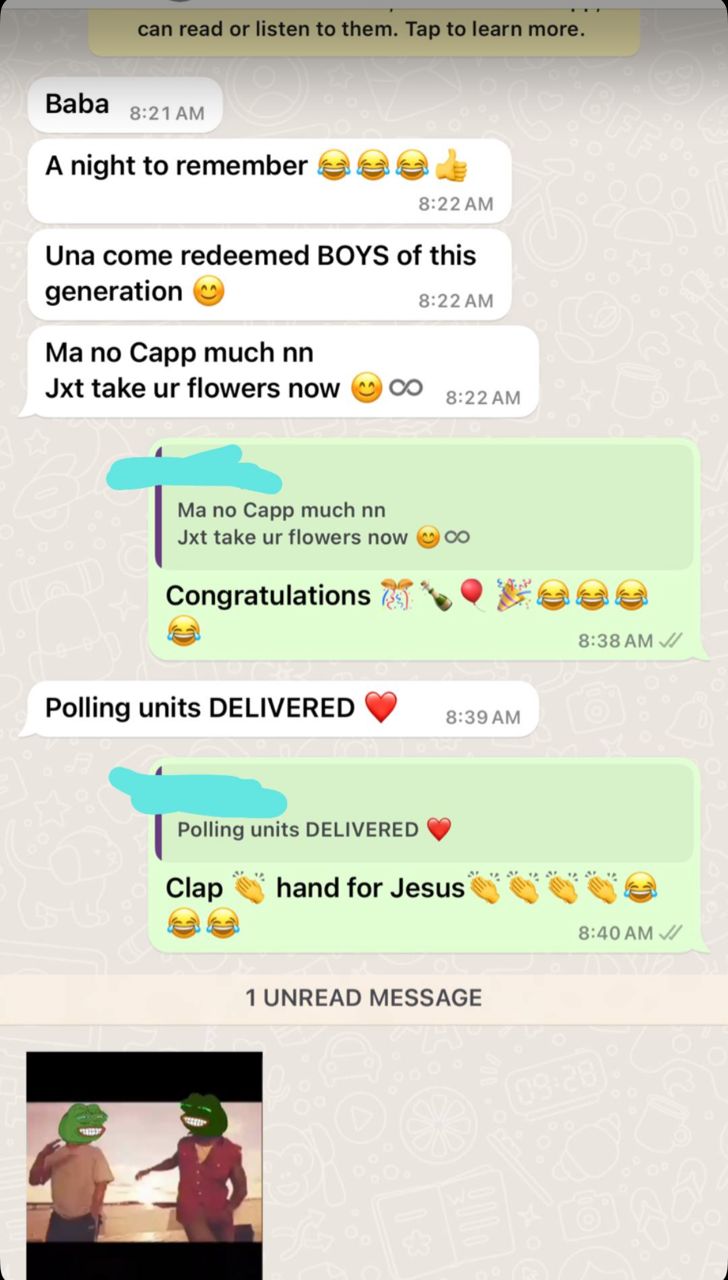The width and height of the screenshot is (728, 1280).
Task: Select the 'Baba' message bubble
Action: (x=124, y=105)
